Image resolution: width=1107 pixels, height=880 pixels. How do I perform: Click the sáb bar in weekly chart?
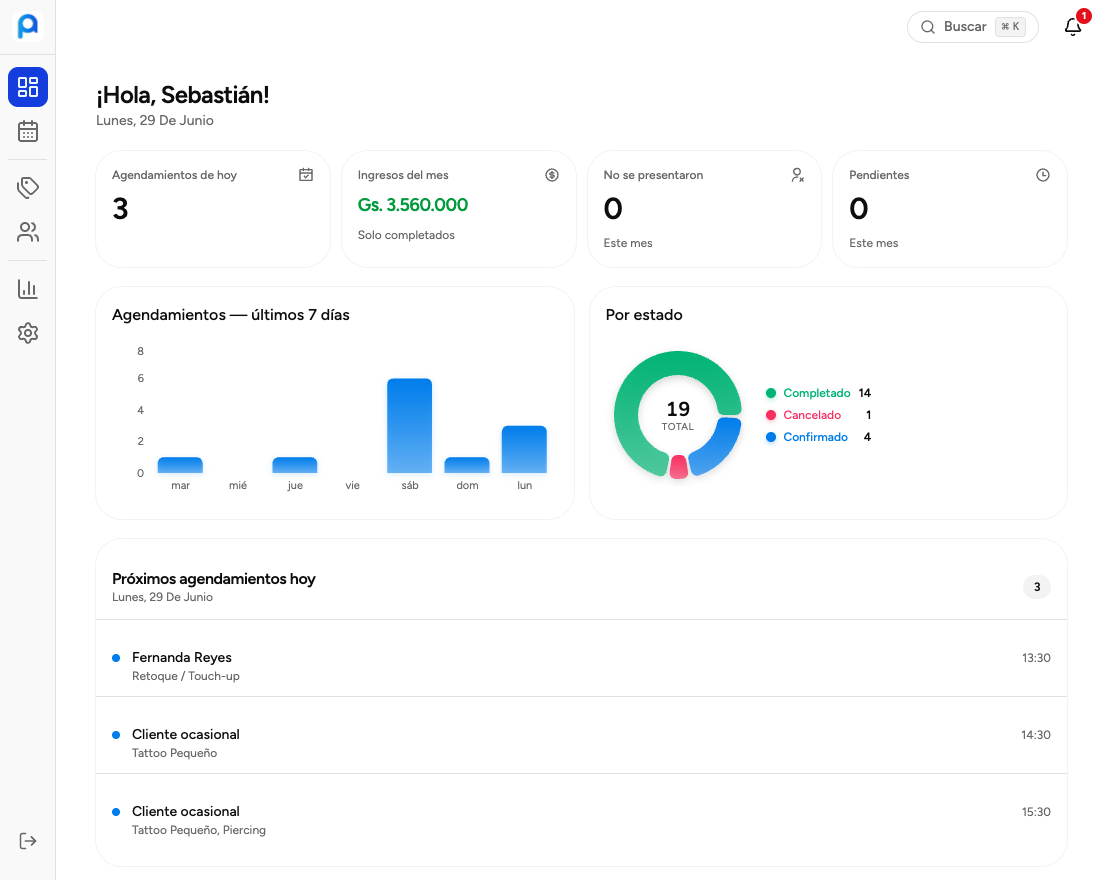[409, 426]
